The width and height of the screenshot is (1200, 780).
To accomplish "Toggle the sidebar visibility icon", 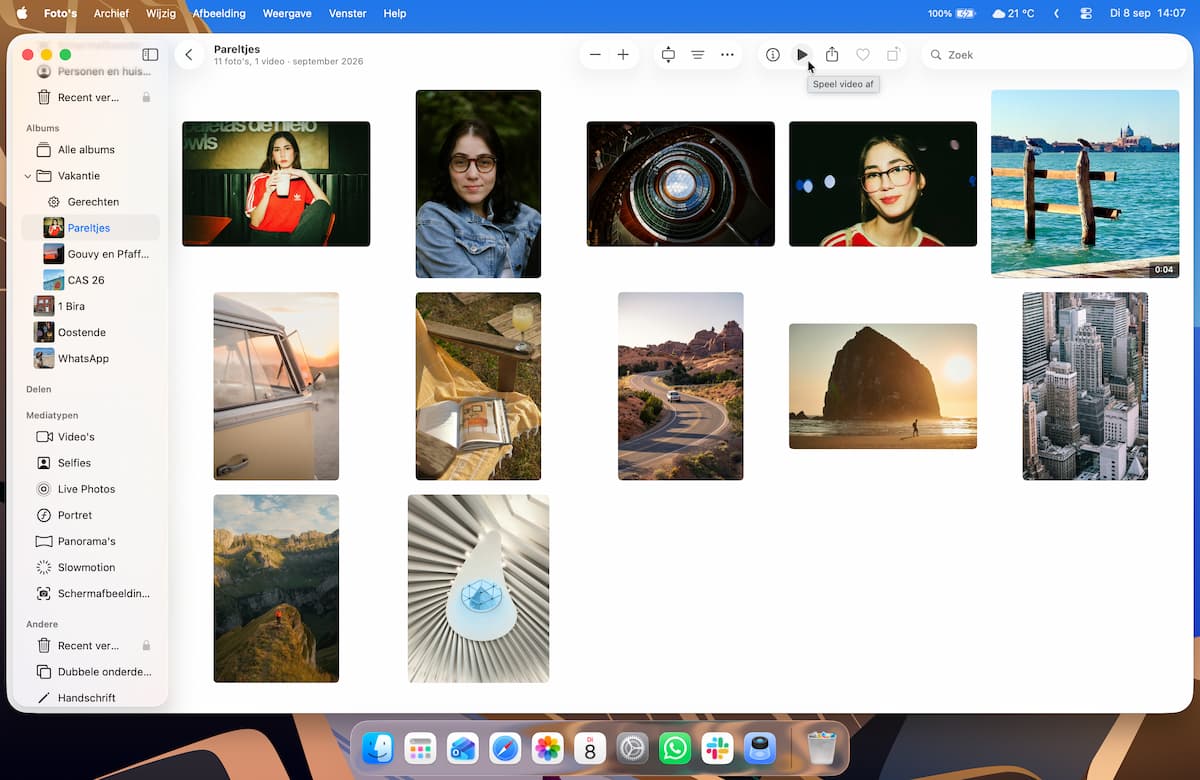I will click(x=150, y=55).
